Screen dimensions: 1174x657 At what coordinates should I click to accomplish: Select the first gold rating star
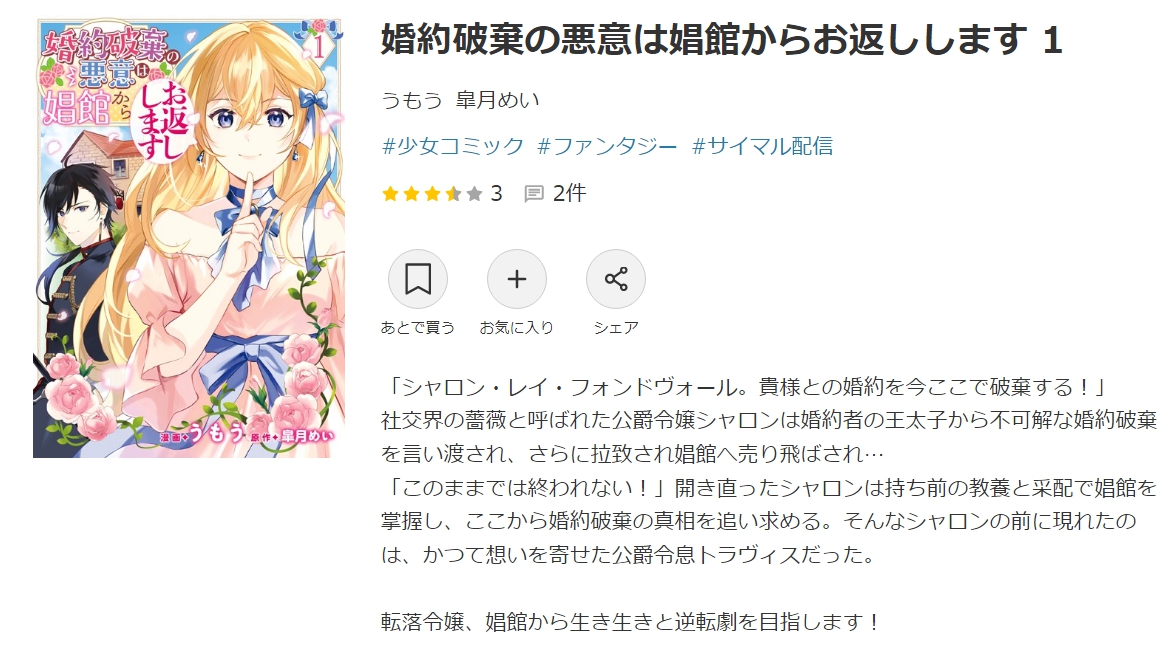[390, 194]
